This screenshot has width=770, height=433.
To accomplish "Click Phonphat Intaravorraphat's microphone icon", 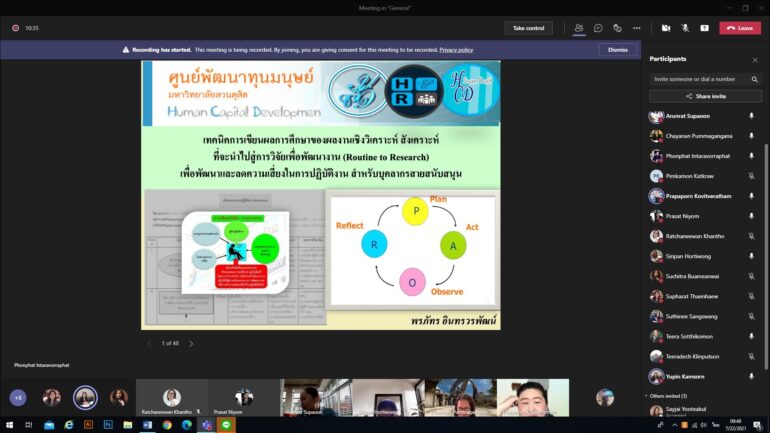I will click(751, 156).
